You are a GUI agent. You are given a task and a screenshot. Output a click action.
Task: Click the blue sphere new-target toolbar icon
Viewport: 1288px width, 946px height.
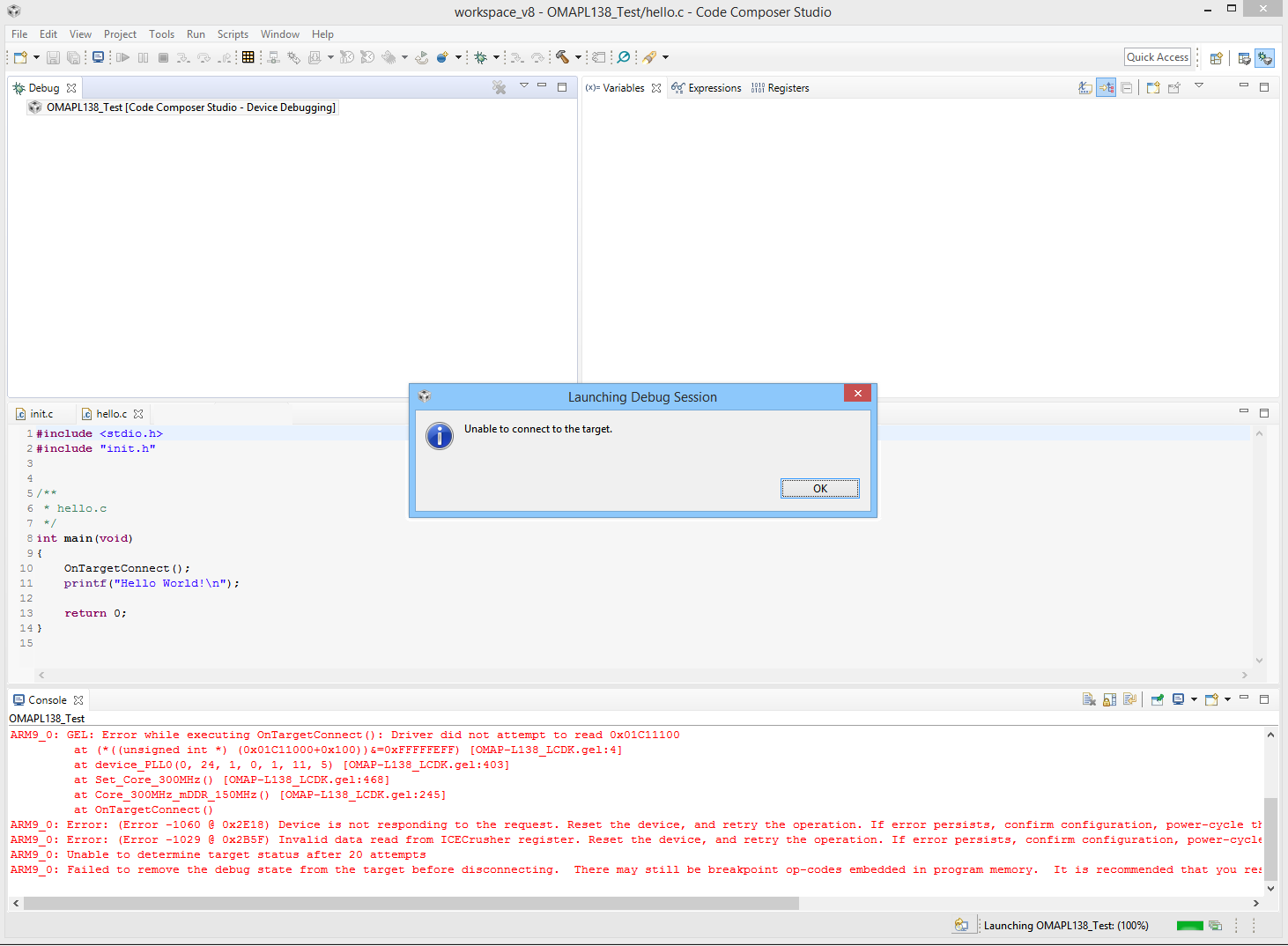(x=442, y=57)
